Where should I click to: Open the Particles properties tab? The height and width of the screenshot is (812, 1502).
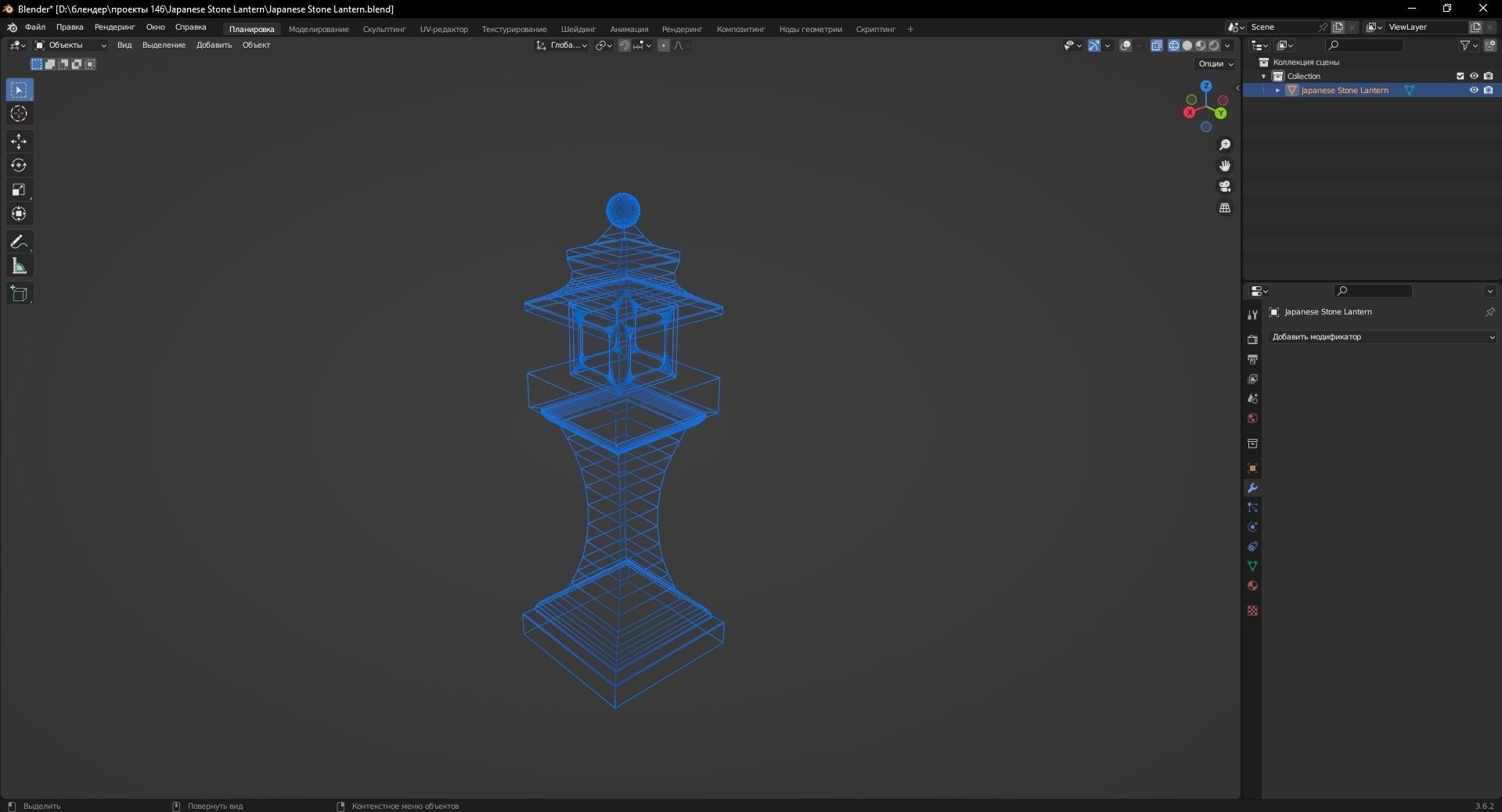tap(1252, 508)
